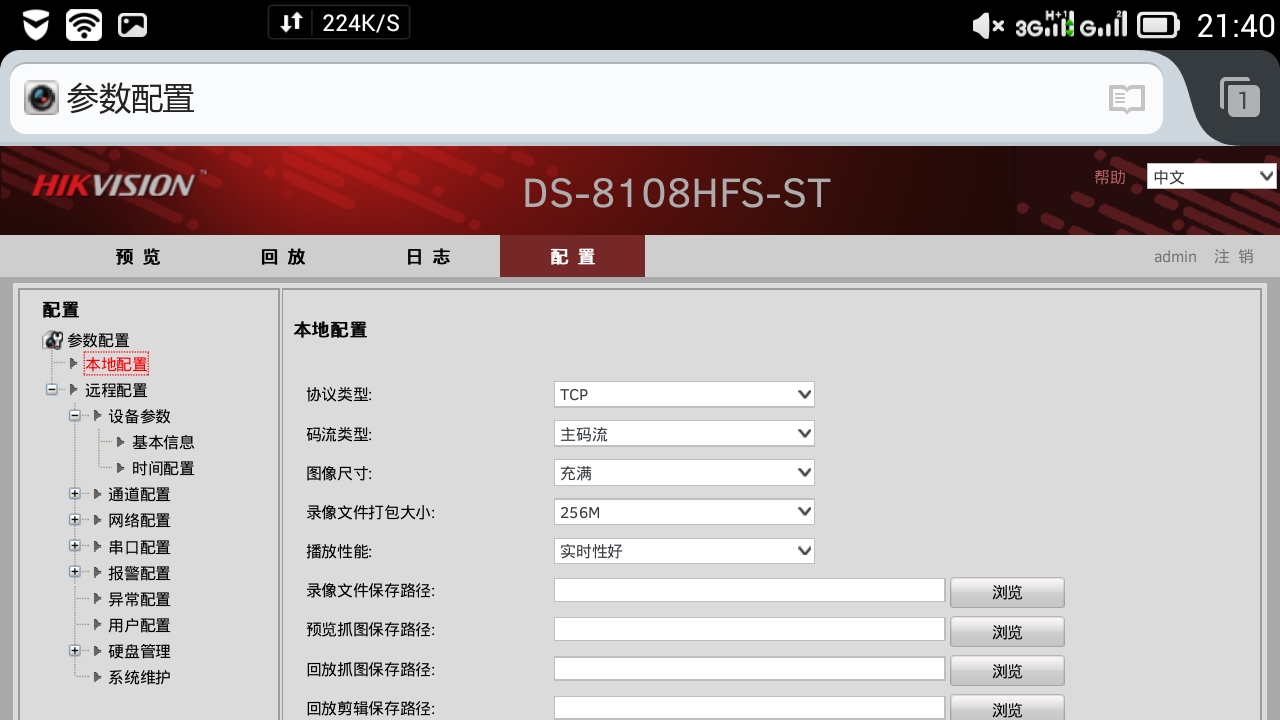Viewport: 1280px width, 720px height.
Task: Select 远程配置 in the tree
Action: pos(116,390)
